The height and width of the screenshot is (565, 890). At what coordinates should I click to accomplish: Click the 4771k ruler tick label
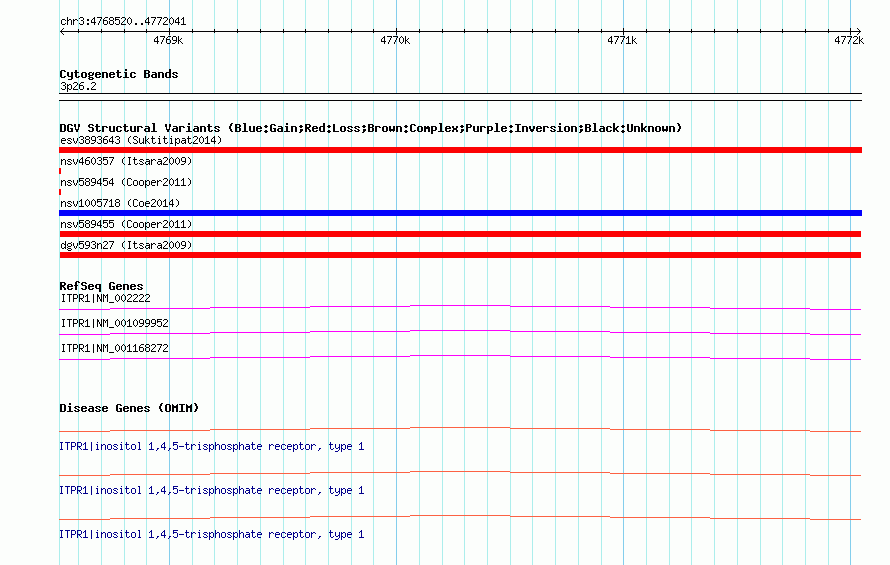click(622, 40)
